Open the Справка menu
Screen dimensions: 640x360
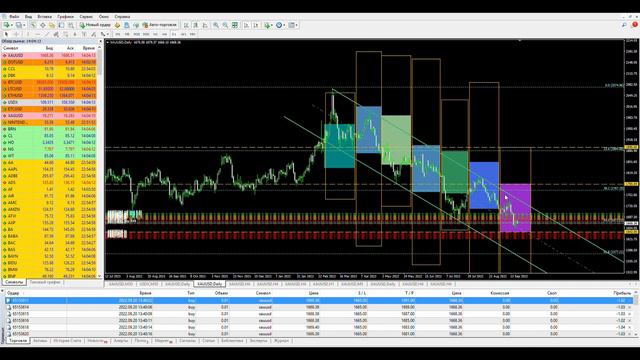[122, 17]
